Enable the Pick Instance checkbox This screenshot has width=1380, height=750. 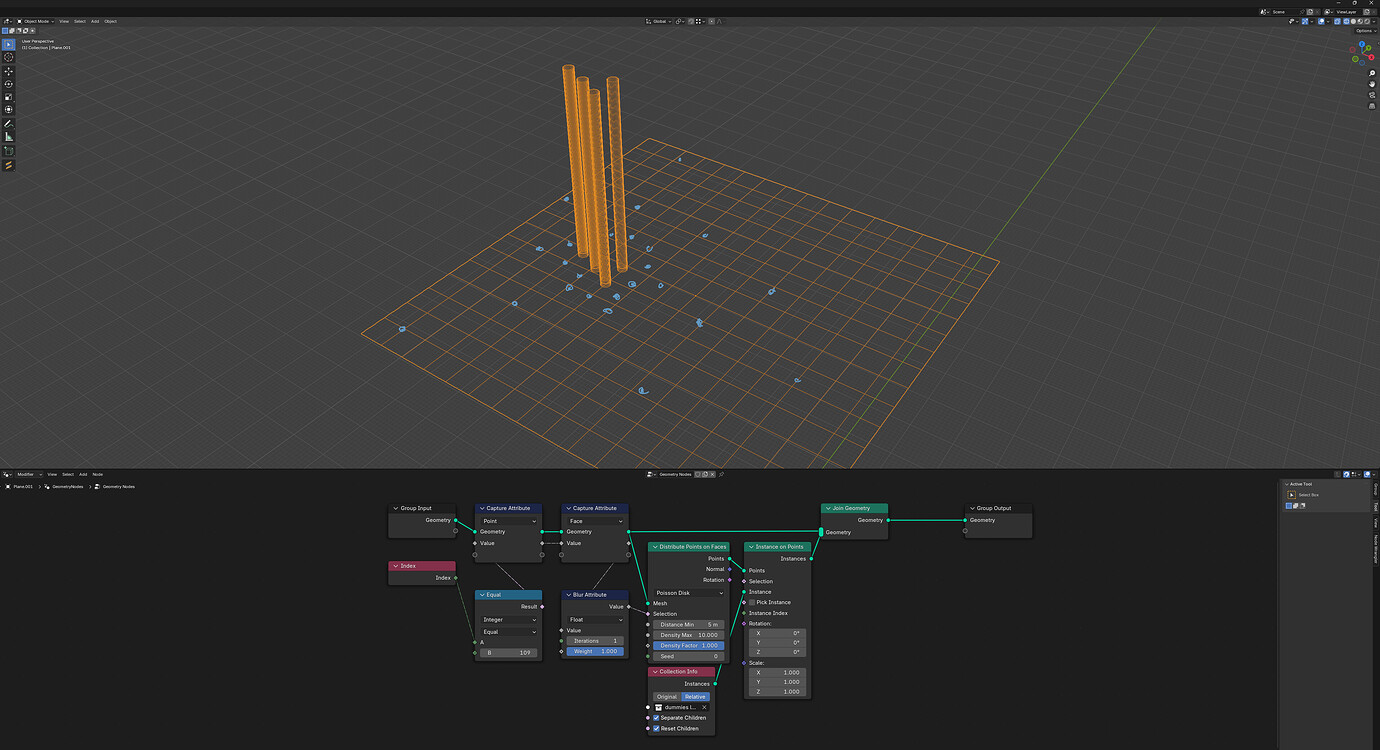coord(752,602)
